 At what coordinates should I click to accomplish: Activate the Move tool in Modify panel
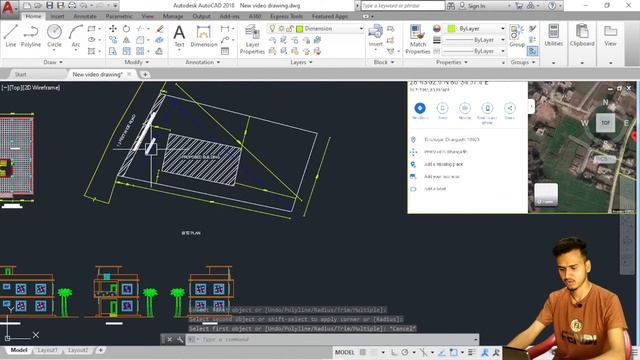coord(113,29)
